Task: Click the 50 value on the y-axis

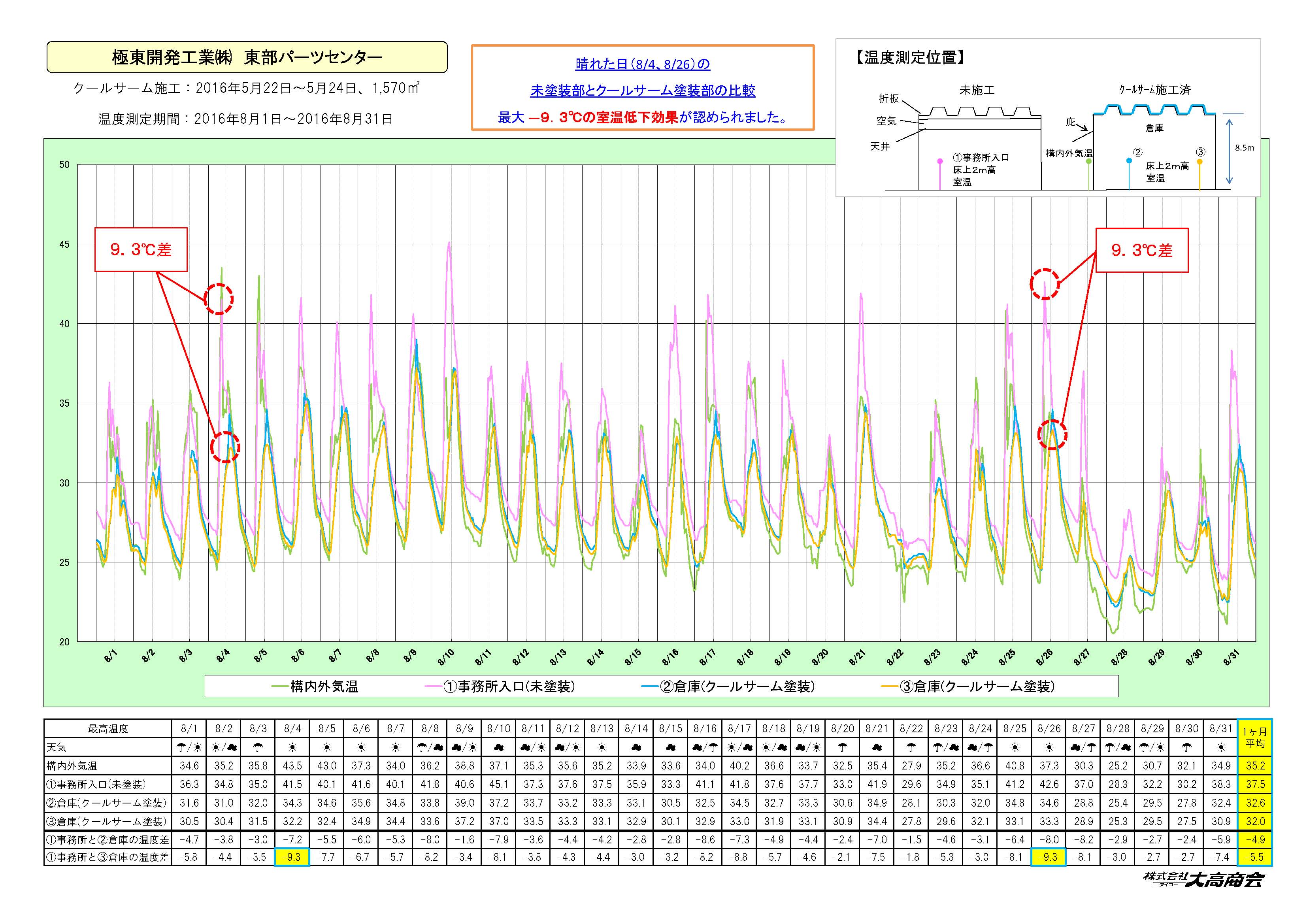Action: coord(64,164)
